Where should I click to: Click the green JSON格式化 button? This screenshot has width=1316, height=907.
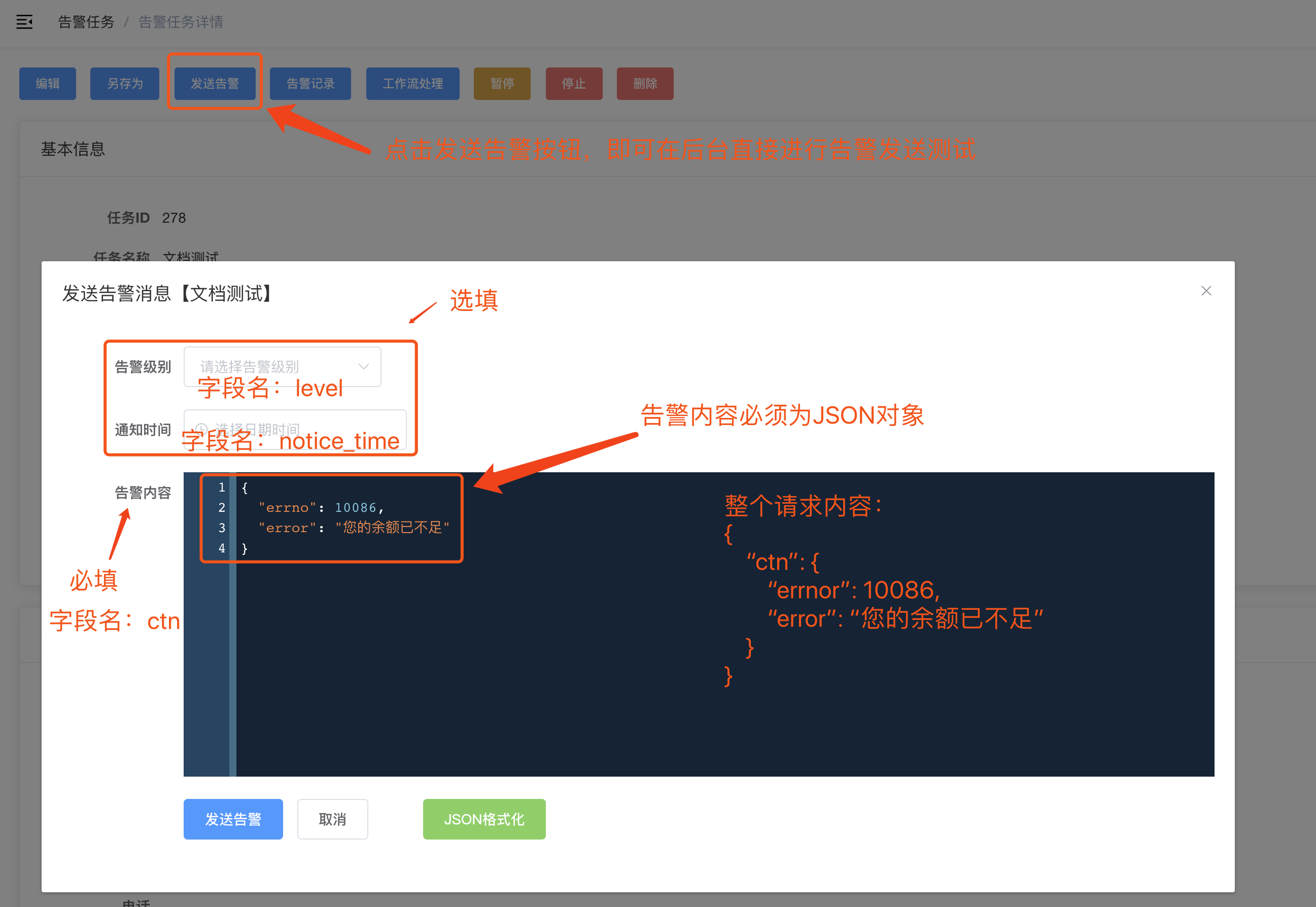point(484,819)
